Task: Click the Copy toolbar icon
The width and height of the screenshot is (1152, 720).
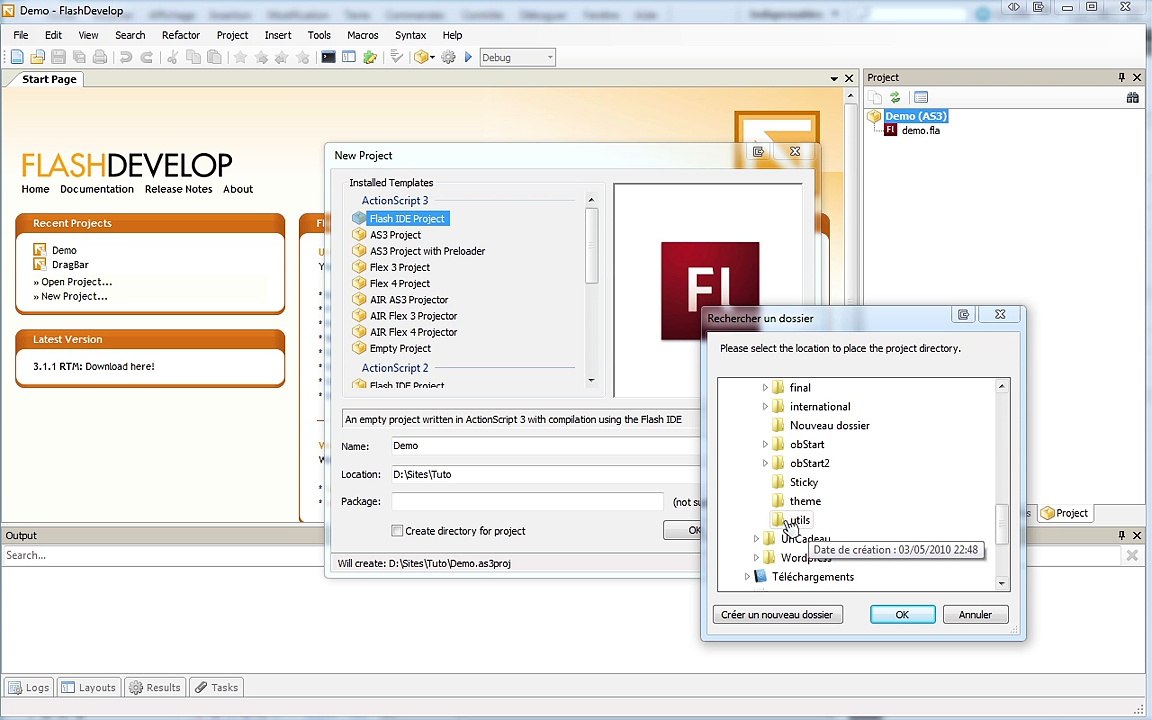Action: coord(193,57)
